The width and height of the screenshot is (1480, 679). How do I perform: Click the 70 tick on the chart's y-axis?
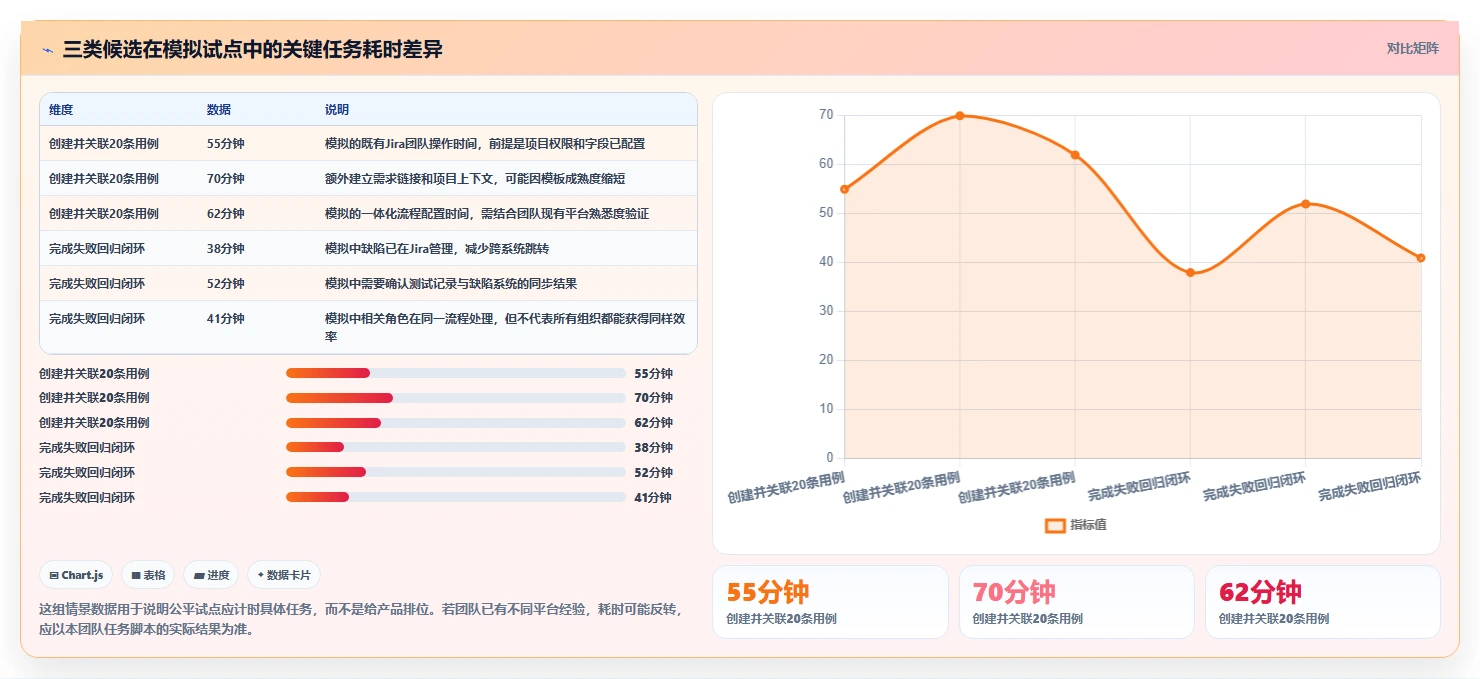(x=826, y=115)
